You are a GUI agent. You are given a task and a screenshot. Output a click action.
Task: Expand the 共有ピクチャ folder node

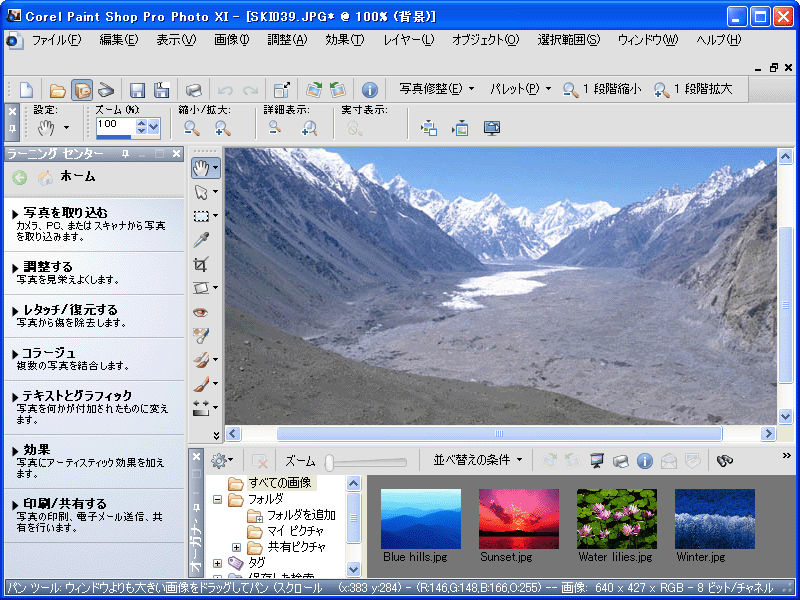click(x=236, y=547)
